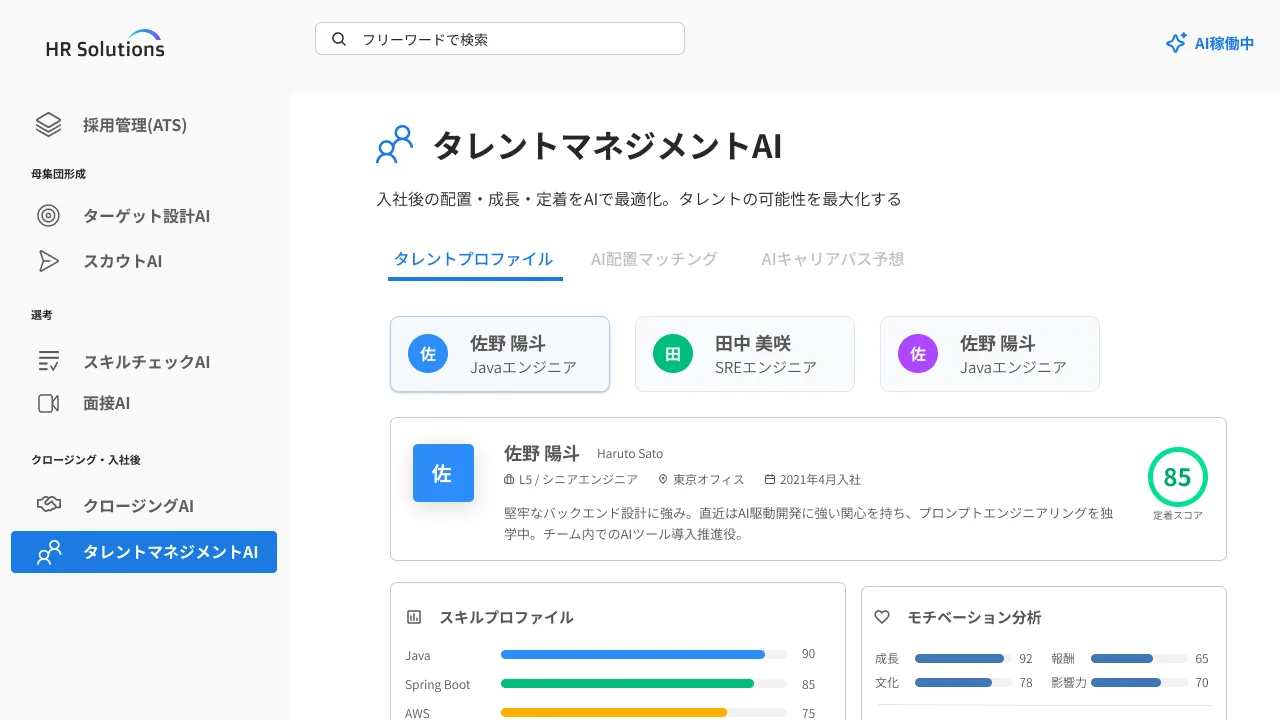Click the heart icon beside モチベーション分析

tap(882, 617)
